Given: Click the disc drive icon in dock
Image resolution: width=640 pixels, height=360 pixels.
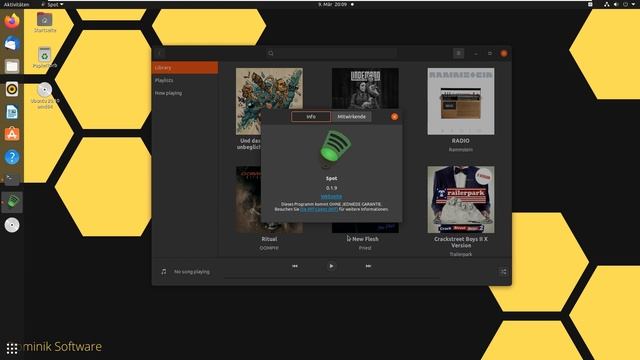Looking at the screenshot, I should tap(12, 225).
